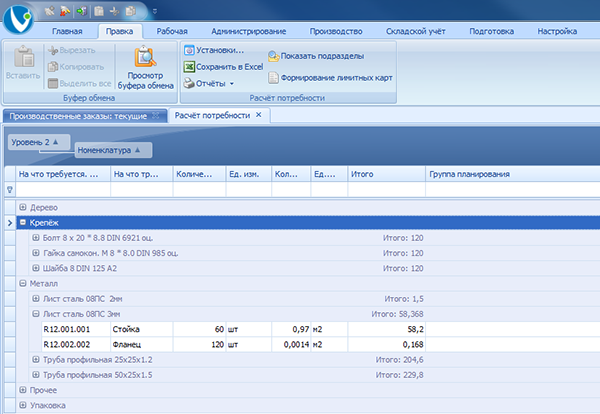Open the Просмотр буфера обмена tool
Viewport: 600px width, 414px height.
(146, 68)
